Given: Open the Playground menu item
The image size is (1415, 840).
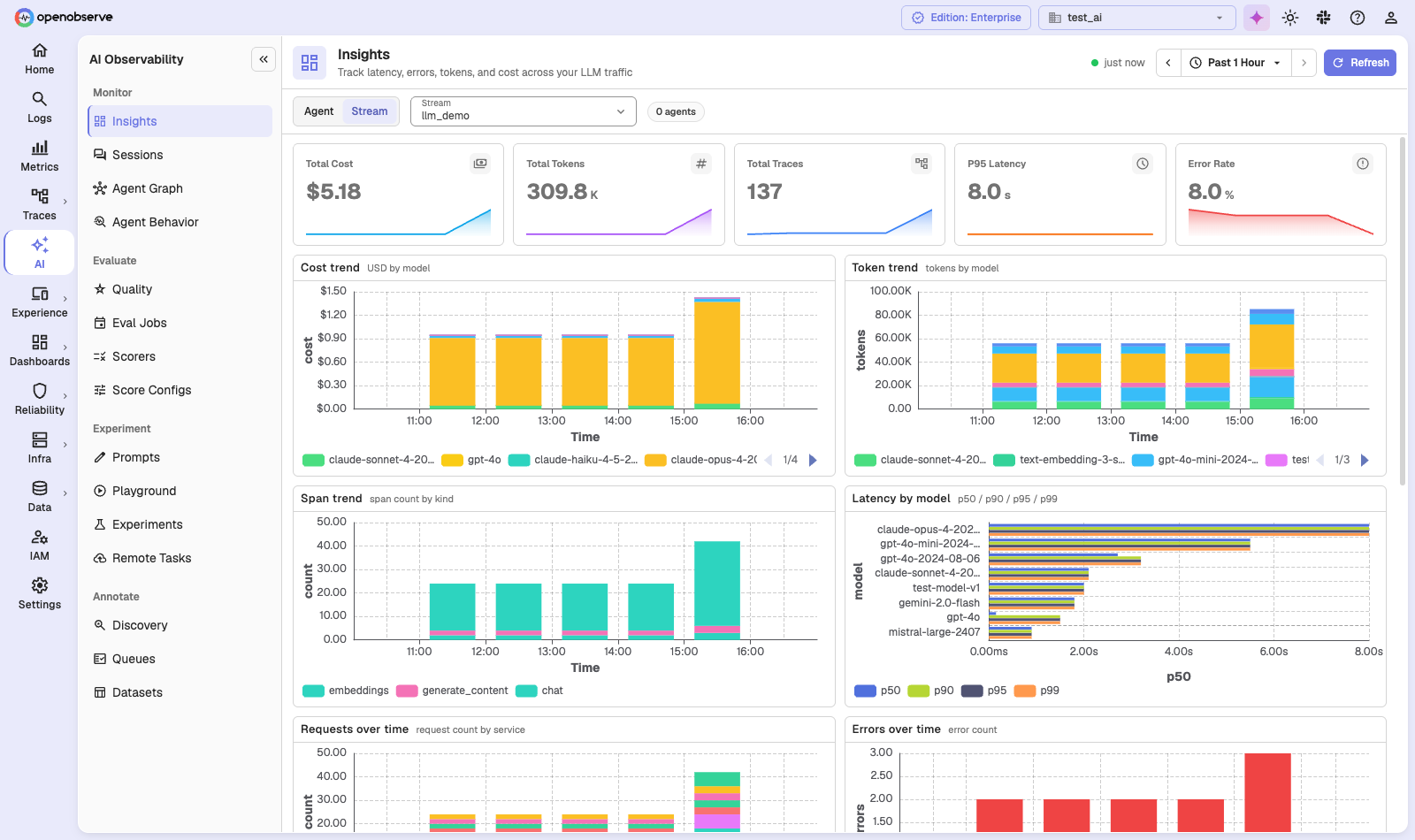Looking at the screenshot, I should 180,491.
